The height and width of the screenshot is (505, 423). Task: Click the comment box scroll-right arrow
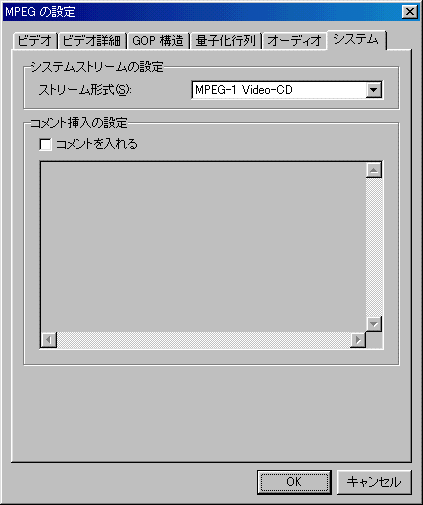tap(358, 340)
